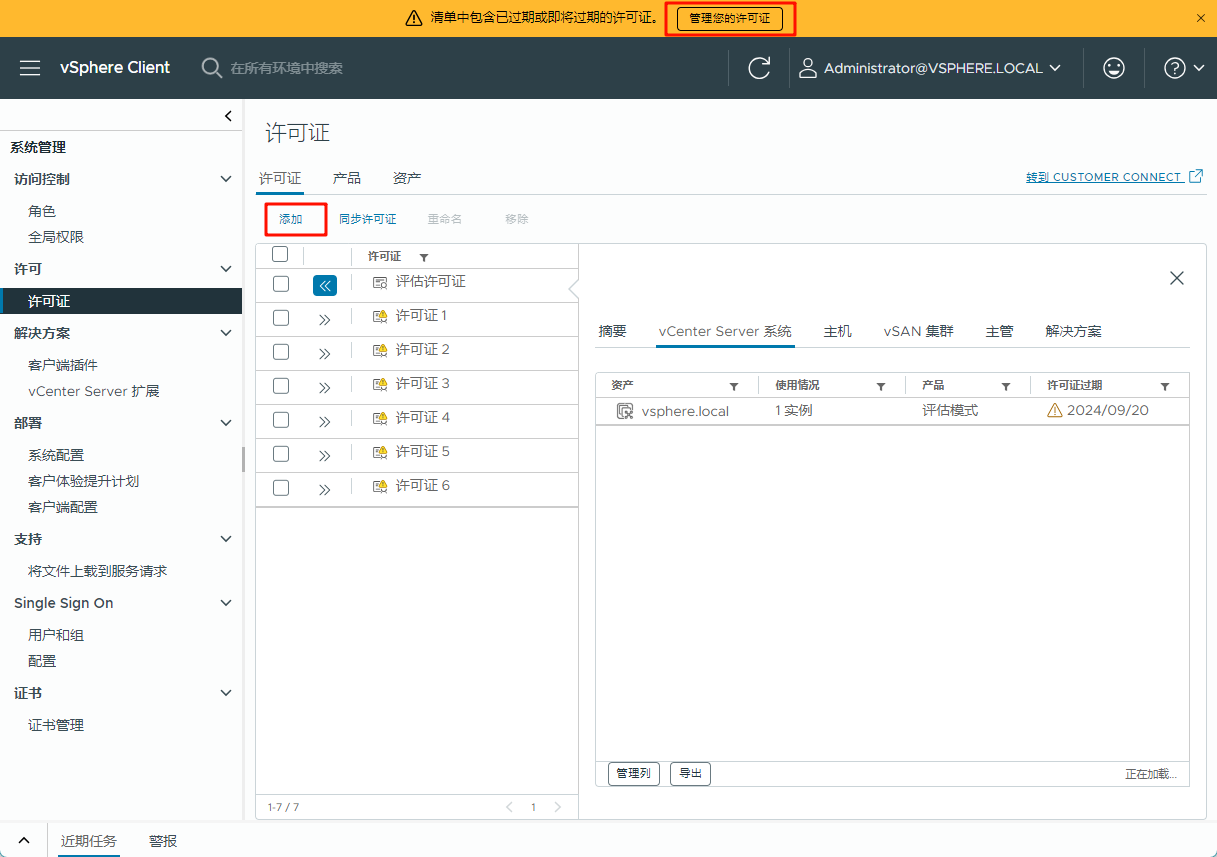Click 添加 to add a license

pos(291,219)
